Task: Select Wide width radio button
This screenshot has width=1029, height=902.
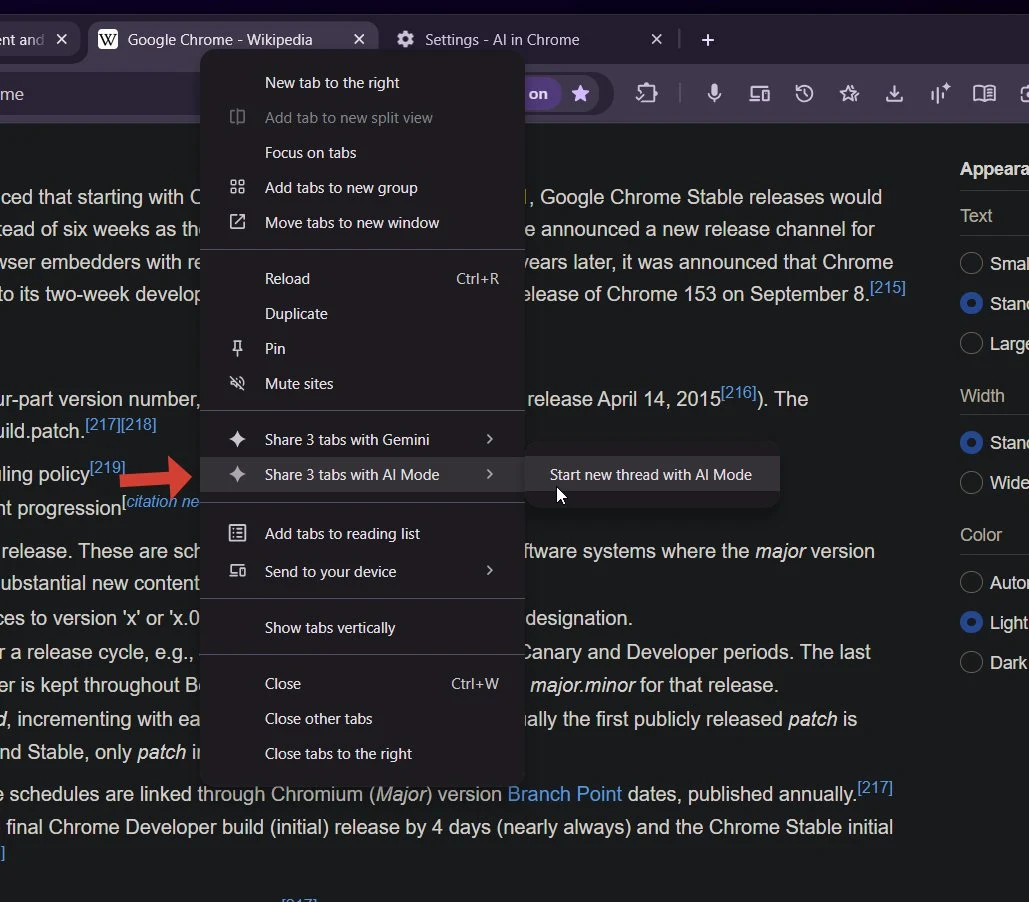Action: pos(971,483)
